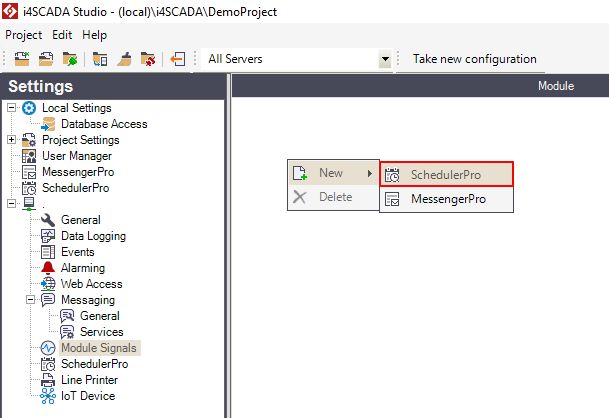Click the orange arrow exit toolbar icon

(x=177, y=59)
